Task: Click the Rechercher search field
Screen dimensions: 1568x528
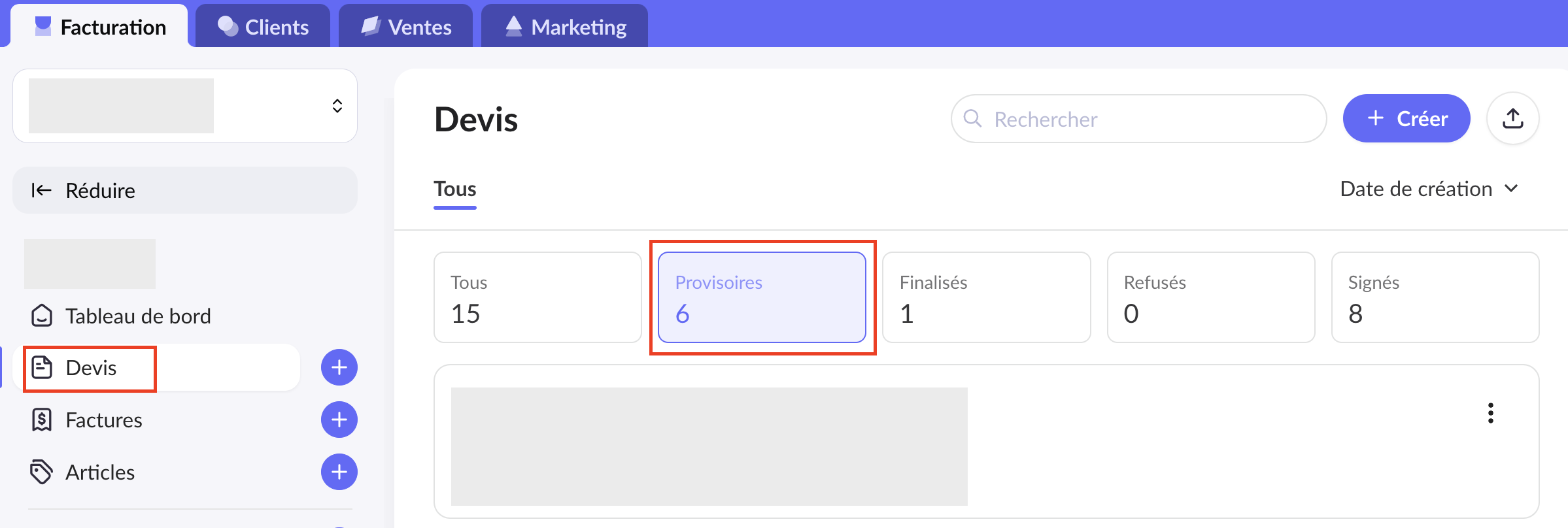Action: coord(1139,119)
